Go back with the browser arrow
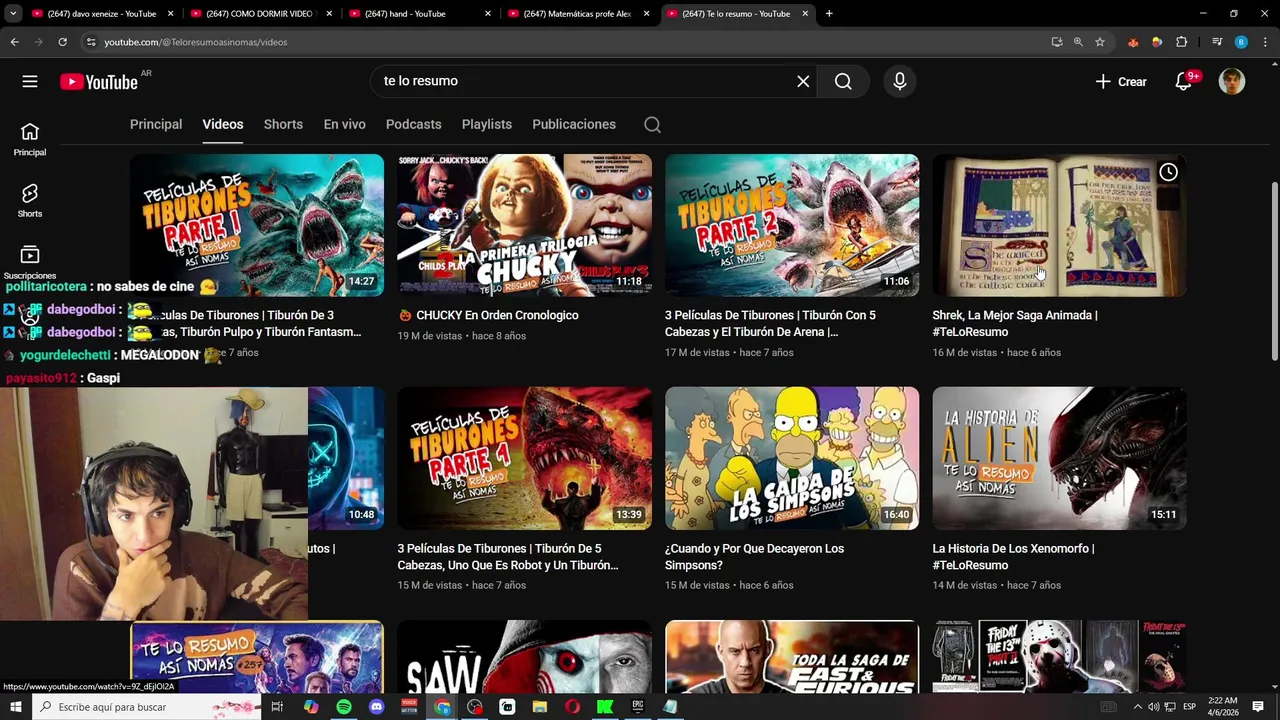1280x720 pixels. pyautogui.click(x=14, y=42)
